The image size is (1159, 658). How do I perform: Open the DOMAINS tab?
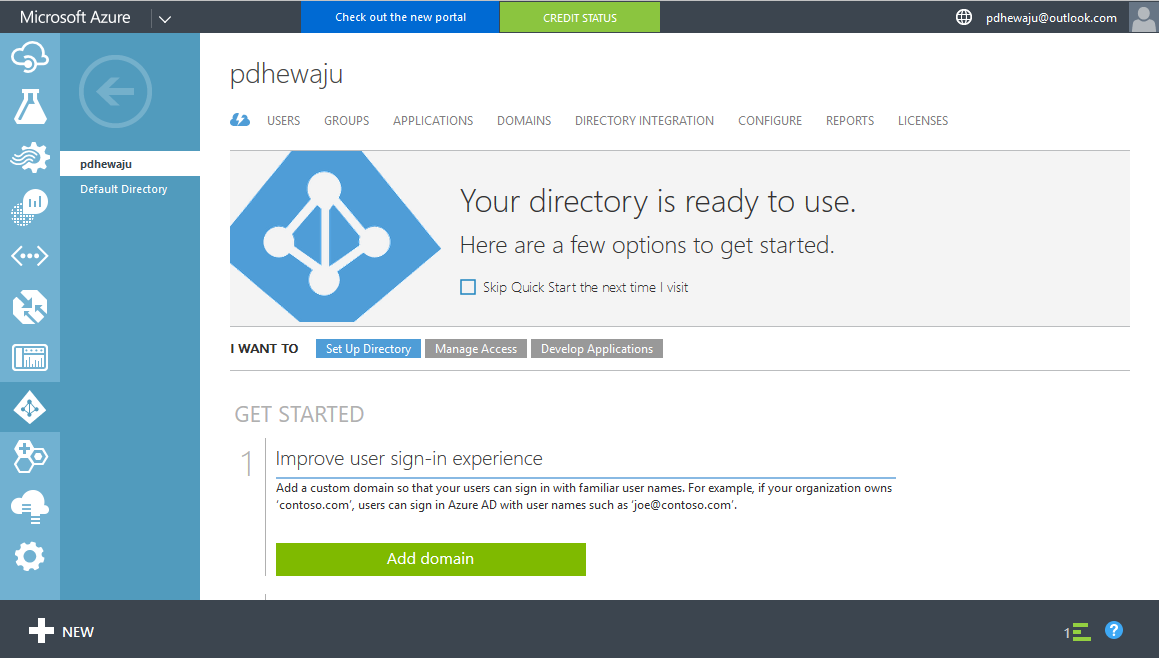(x=524, y=121)
